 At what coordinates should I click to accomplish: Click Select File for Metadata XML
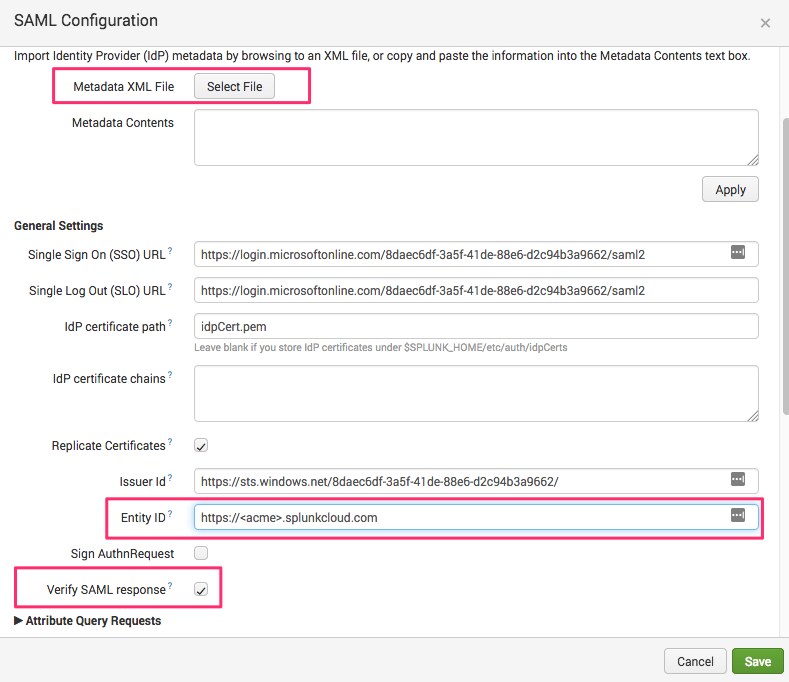pyautogui.click(x=234, y=87)
